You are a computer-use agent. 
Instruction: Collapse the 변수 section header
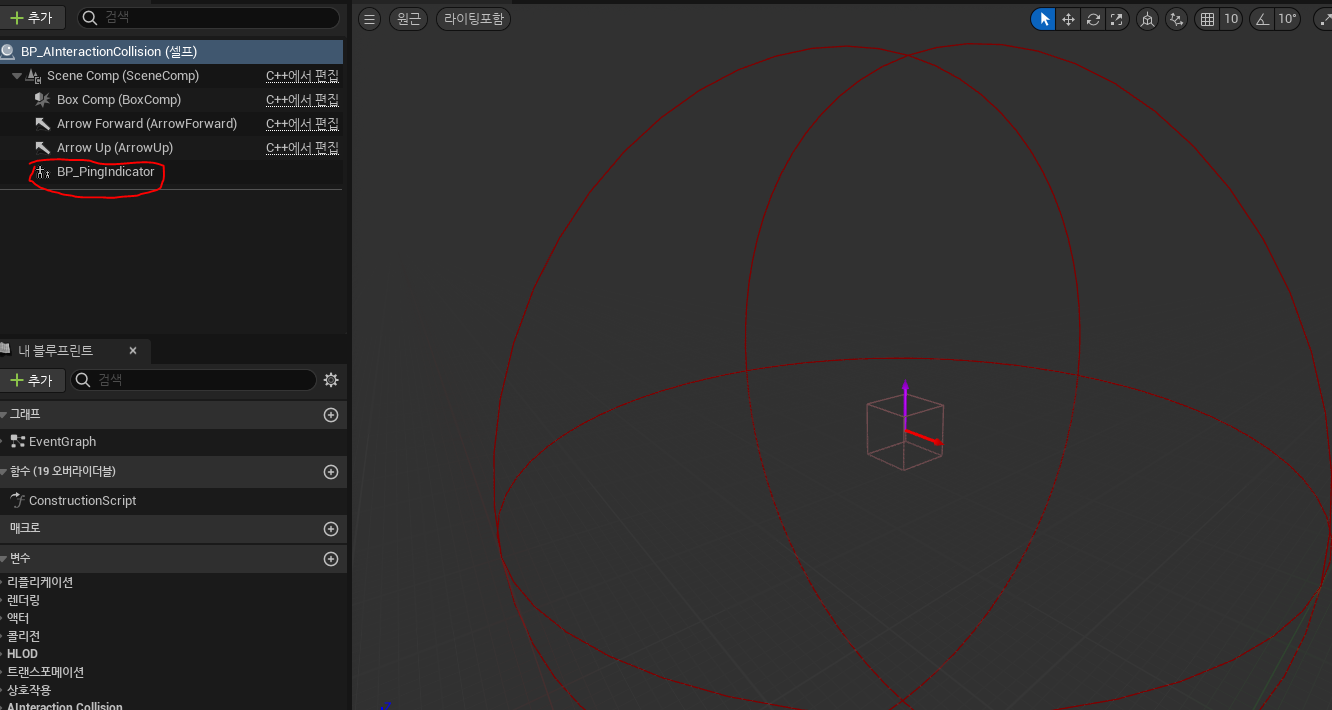[x=173, y=558]
